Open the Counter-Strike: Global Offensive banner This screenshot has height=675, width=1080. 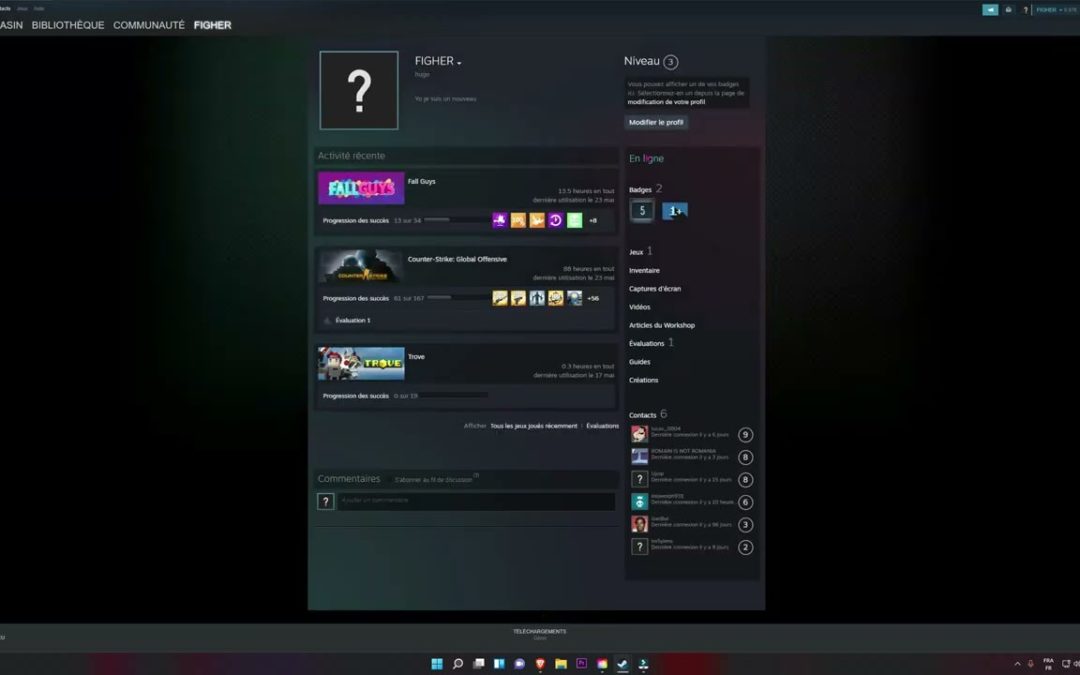click(361, 266)
